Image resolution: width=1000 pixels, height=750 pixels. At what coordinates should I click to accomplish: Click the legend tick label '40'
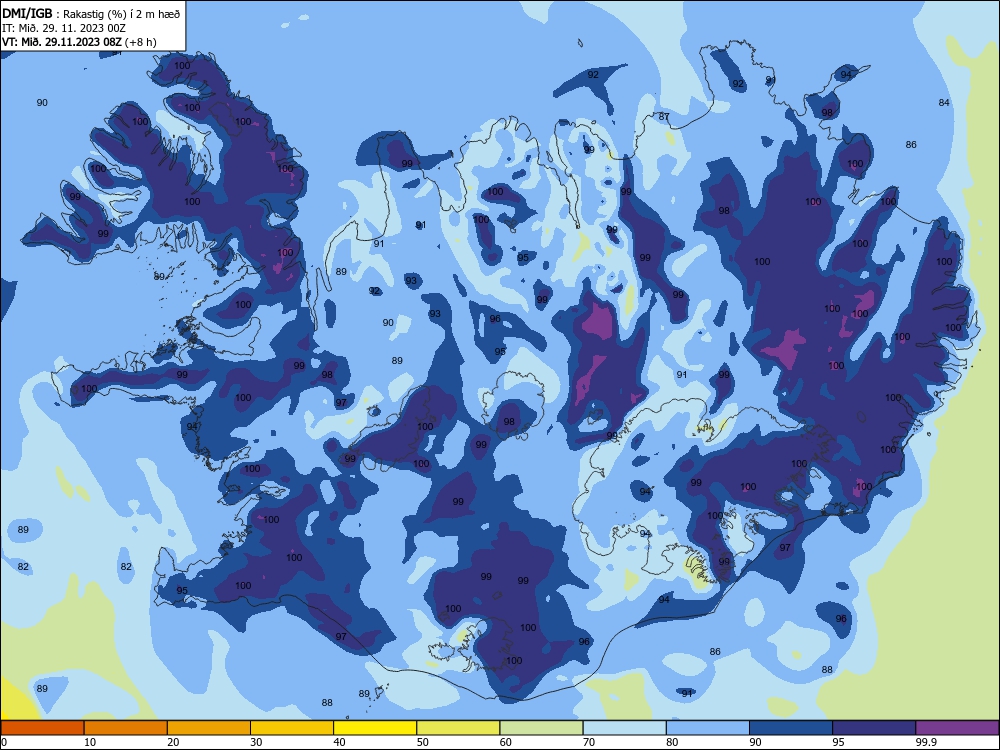339,742
